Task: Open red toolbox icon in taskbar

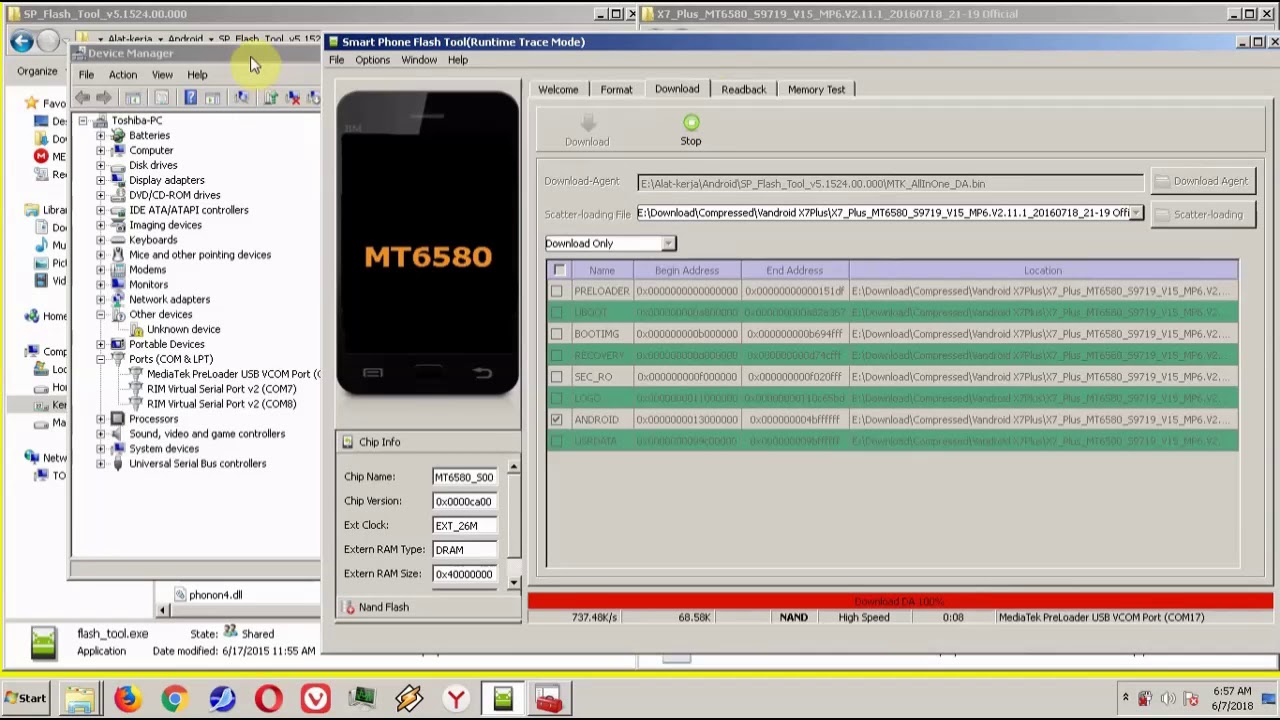Action: (x=549, y=698)
